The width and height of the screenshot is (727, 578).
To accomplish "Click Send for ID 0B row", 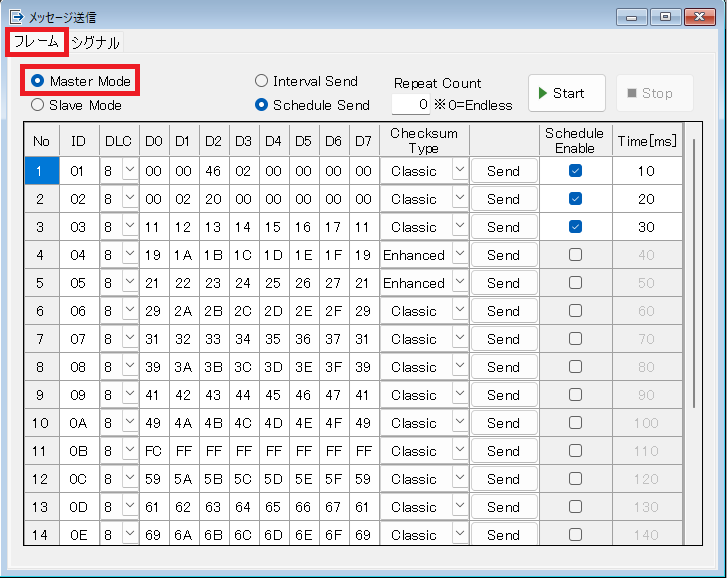I will click(503, 451).
